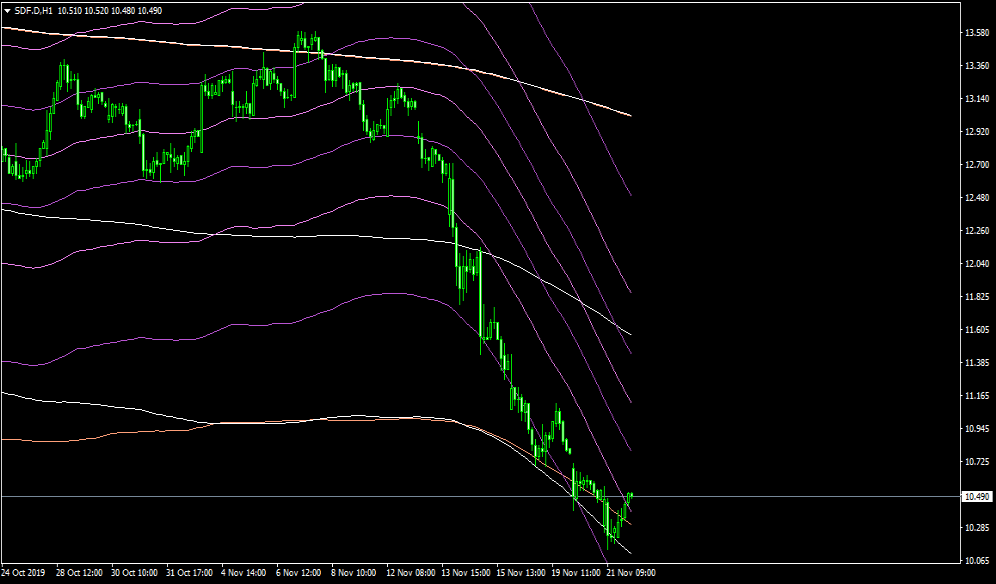This screenshot has width=996, height=584.
Task: Click the triangle arrow beside SDF.D,H1
Action: tap(7, 10)
